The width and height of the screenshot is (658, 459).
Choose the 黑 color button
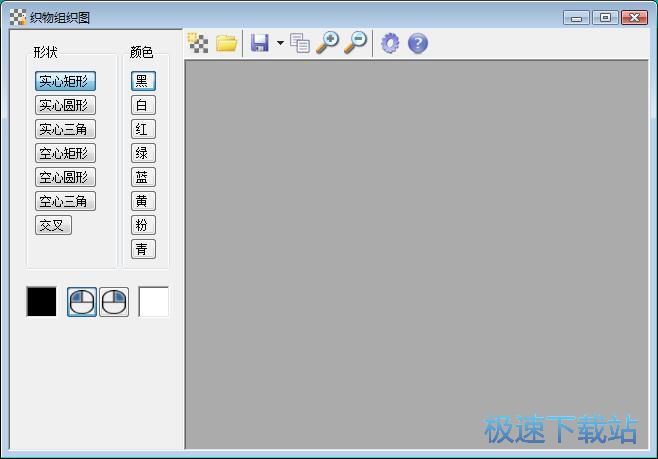tap(143, 81)
